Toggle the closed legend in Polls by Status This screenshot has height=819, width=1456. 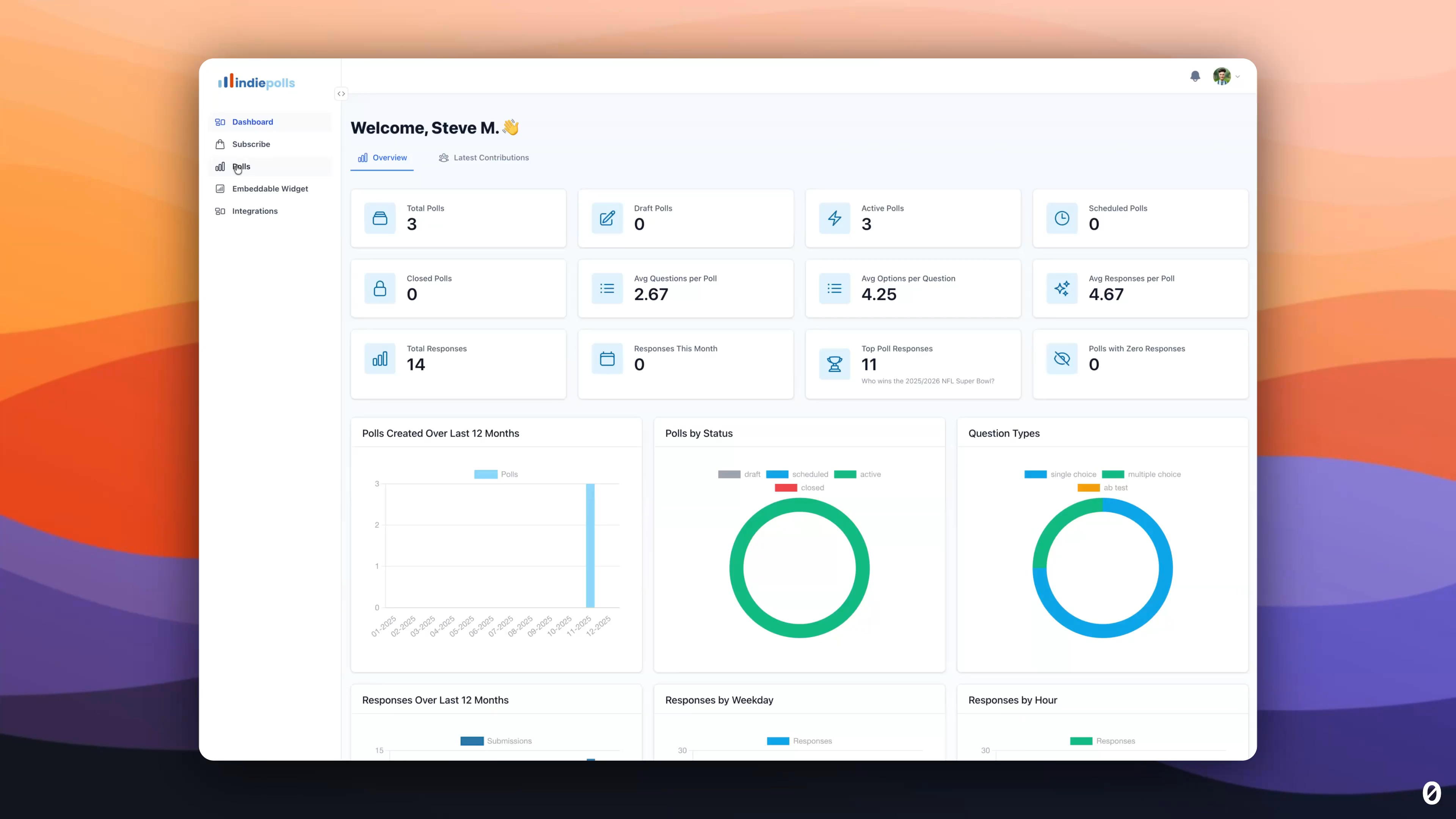[x=799, y=488]
